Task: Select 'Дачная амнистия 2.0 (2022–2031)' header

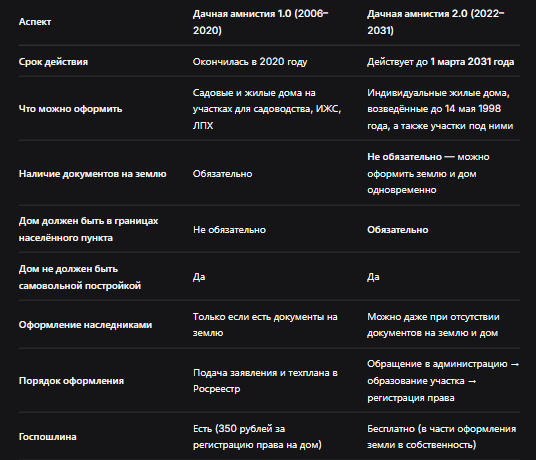Action: click(x=436, y=22)
